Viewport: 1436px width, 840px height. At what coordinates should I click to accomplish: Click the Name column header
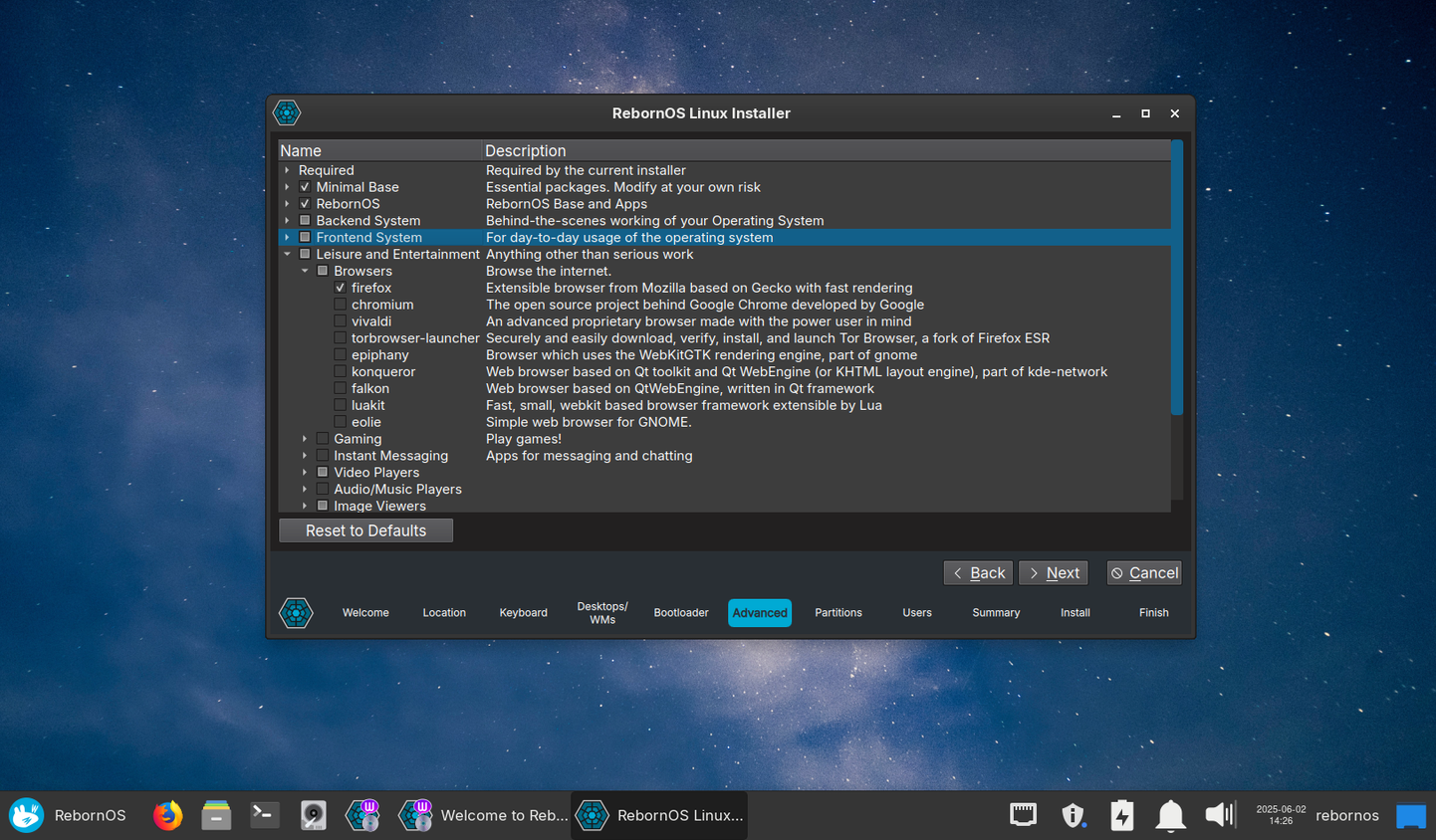click(380, 151)
